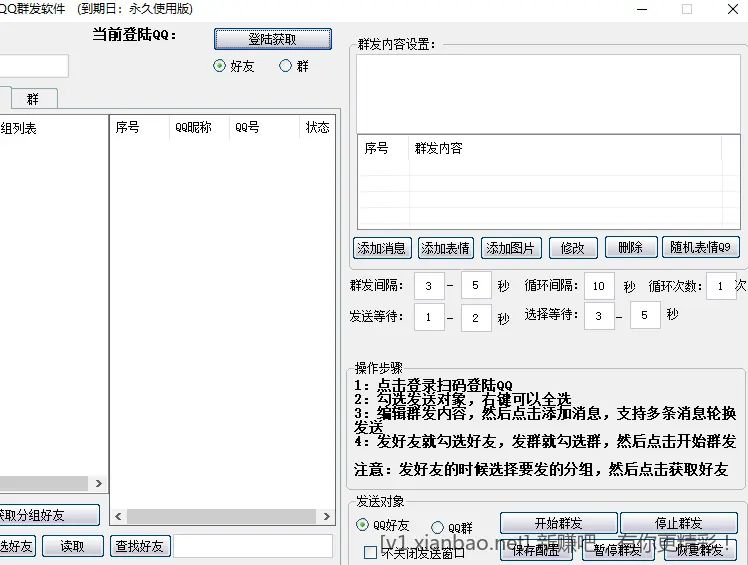Click the 修改 button
Viewport: 748px width, 565px height.
pyautogui.click(x=572, y=248)
